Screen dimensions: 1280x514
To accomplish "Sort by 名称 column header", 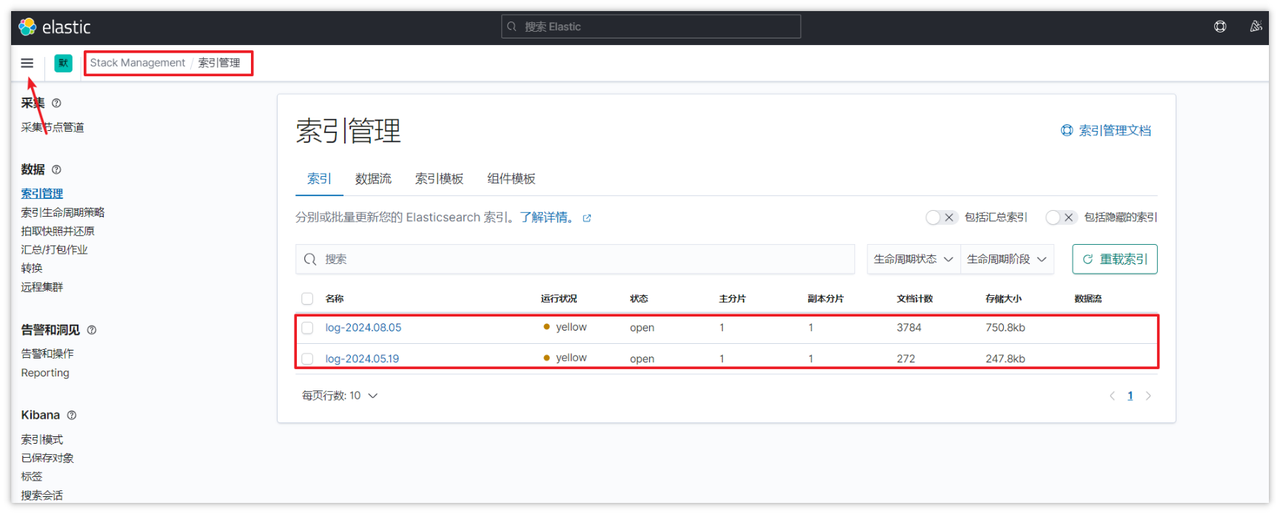I will coord(334,299).
